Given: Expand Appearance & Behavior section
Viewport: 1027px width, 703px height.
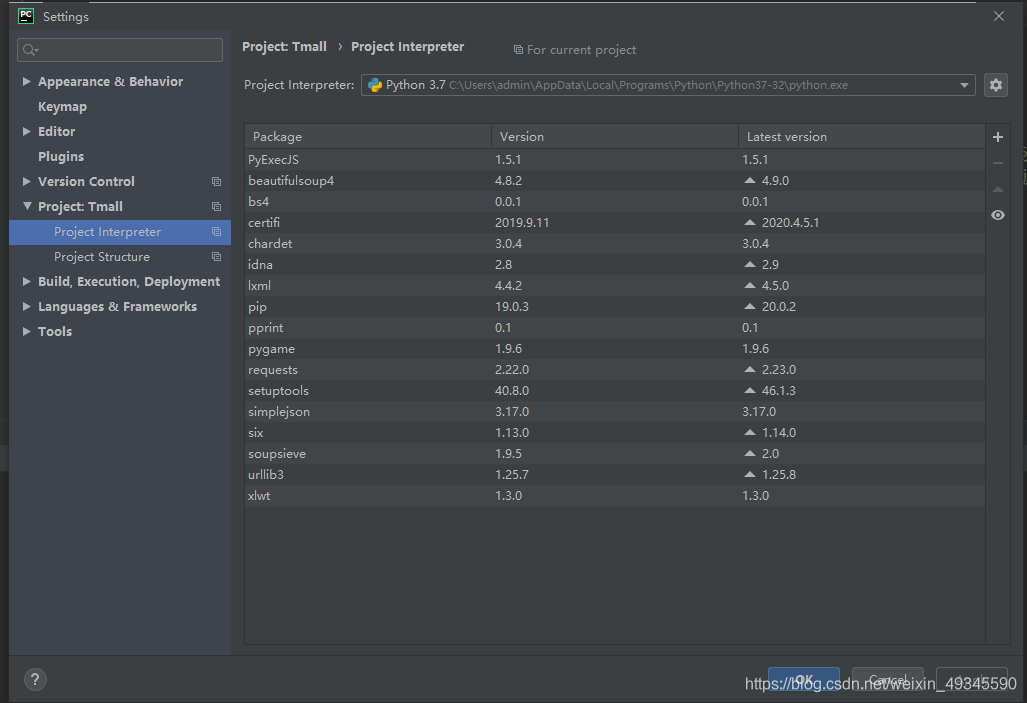Looking at the screenshot, I should click(x=27, y=81).
